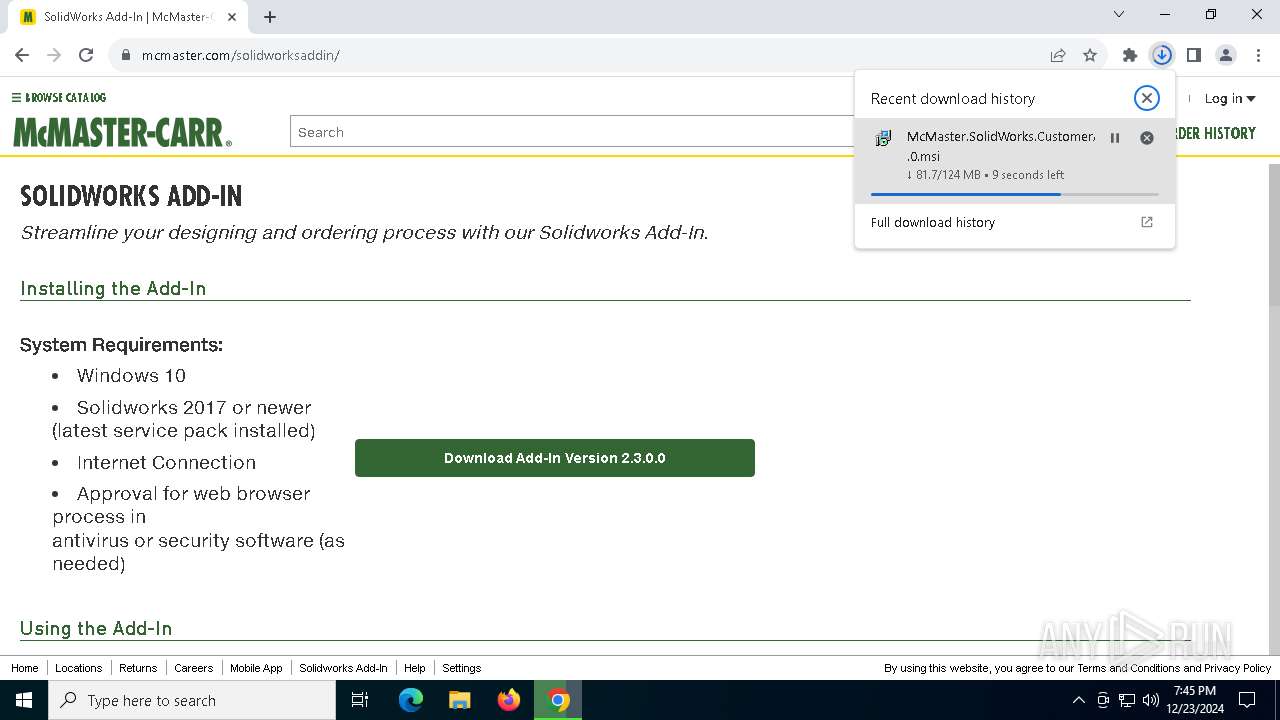
Task: Click Download Add-In Version 2.3.0.0 button
Action: click(555, 458)
